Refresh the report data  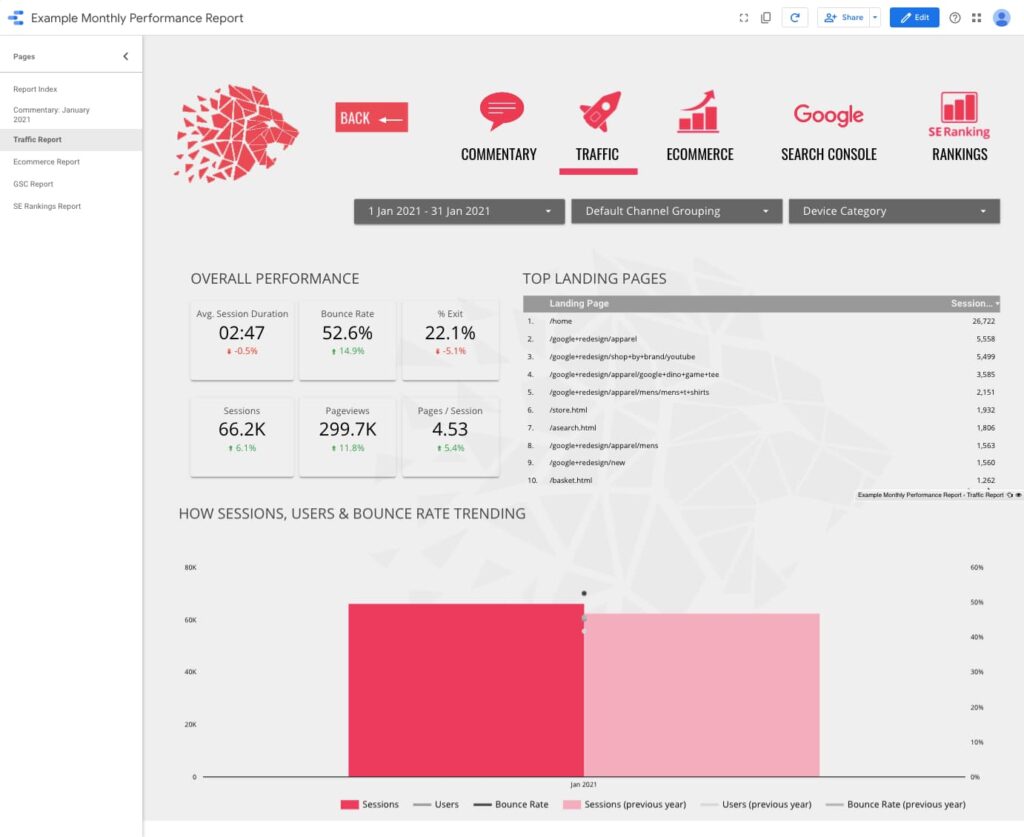(795, 18)
